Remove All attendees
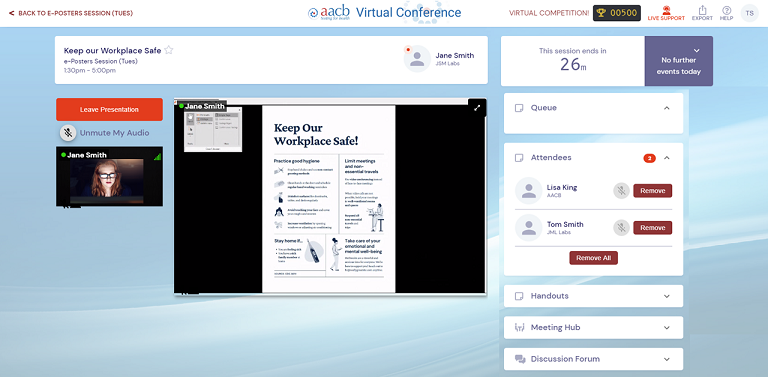Screen dimensions: 768x377 tap(593, 258)
